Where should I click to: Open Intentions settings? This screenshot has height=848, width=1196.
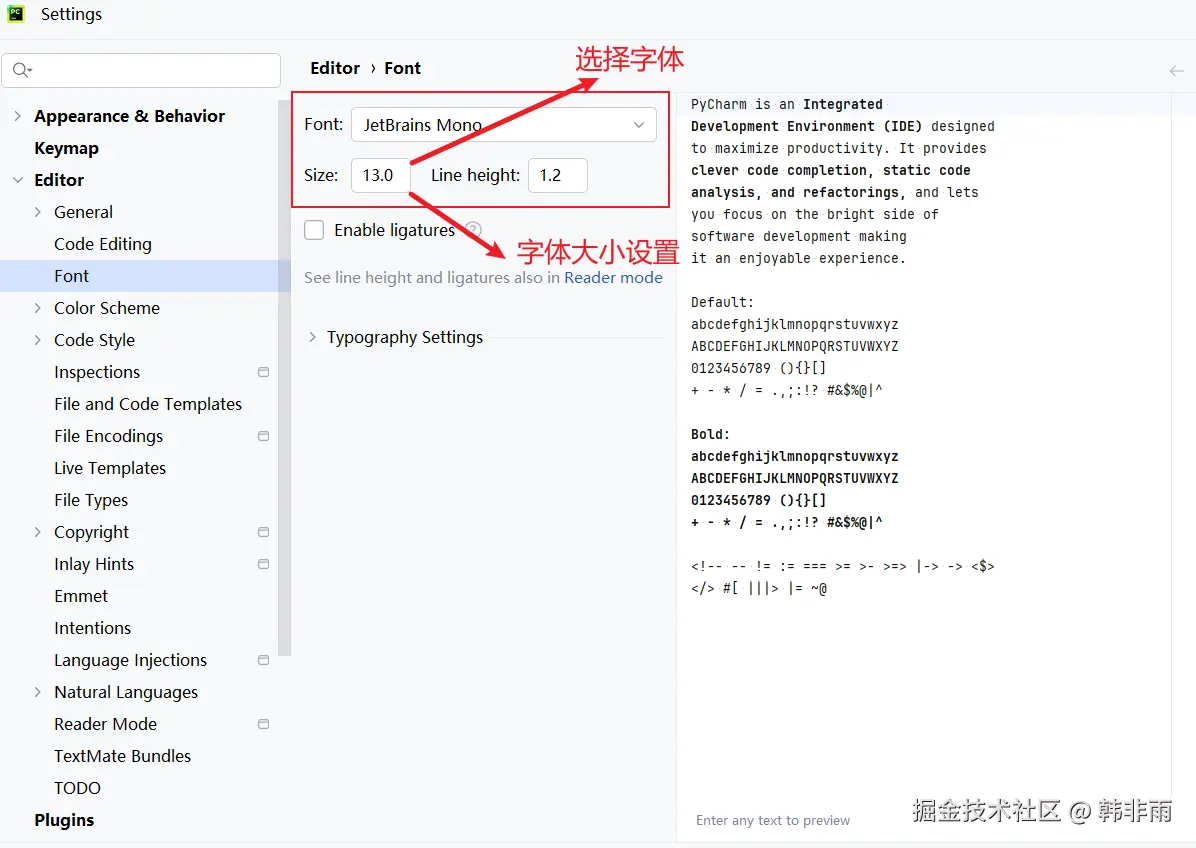point(92,628)
